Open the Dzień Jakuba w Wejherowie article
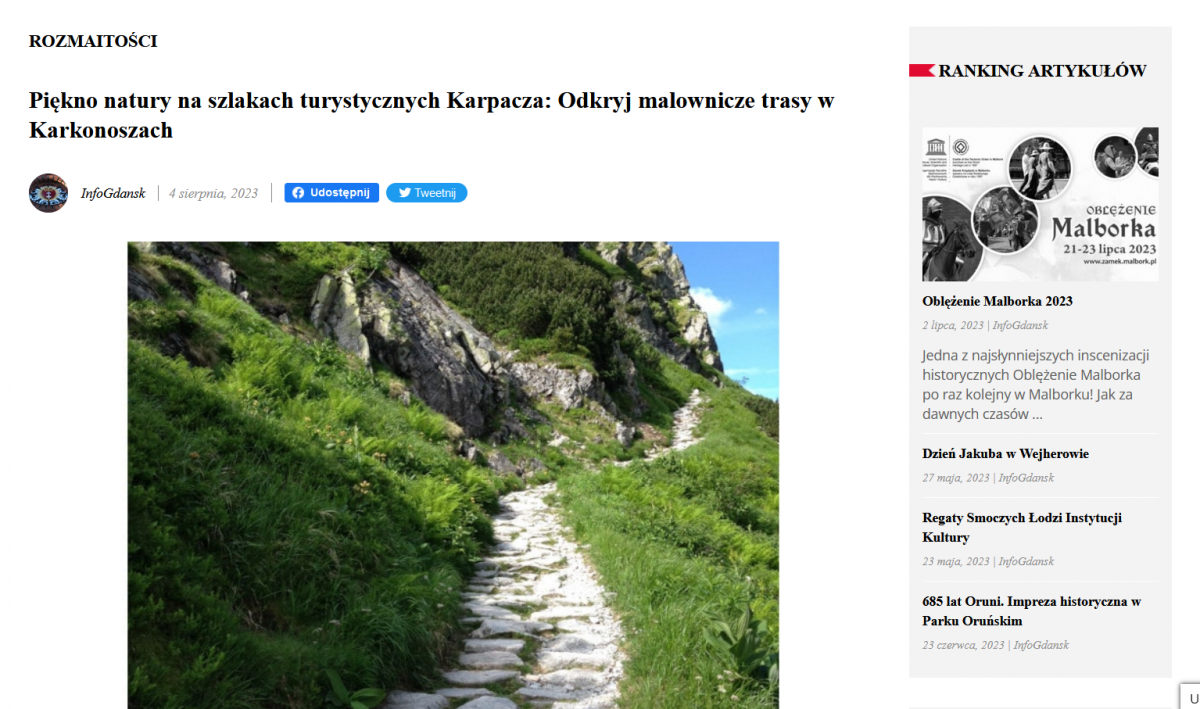 click(1005, 454)
